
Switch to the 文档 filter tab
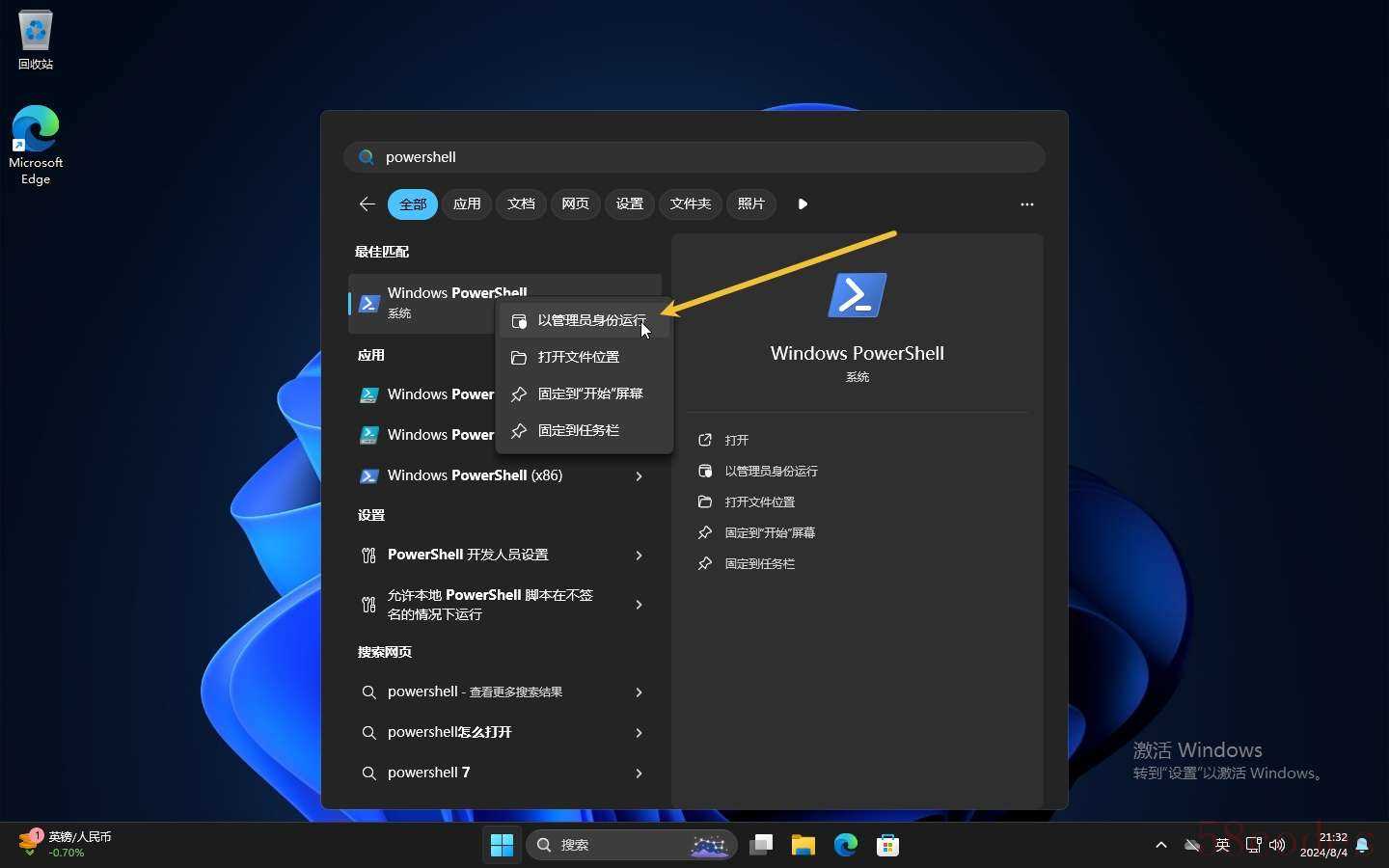[x=521, y=203]
